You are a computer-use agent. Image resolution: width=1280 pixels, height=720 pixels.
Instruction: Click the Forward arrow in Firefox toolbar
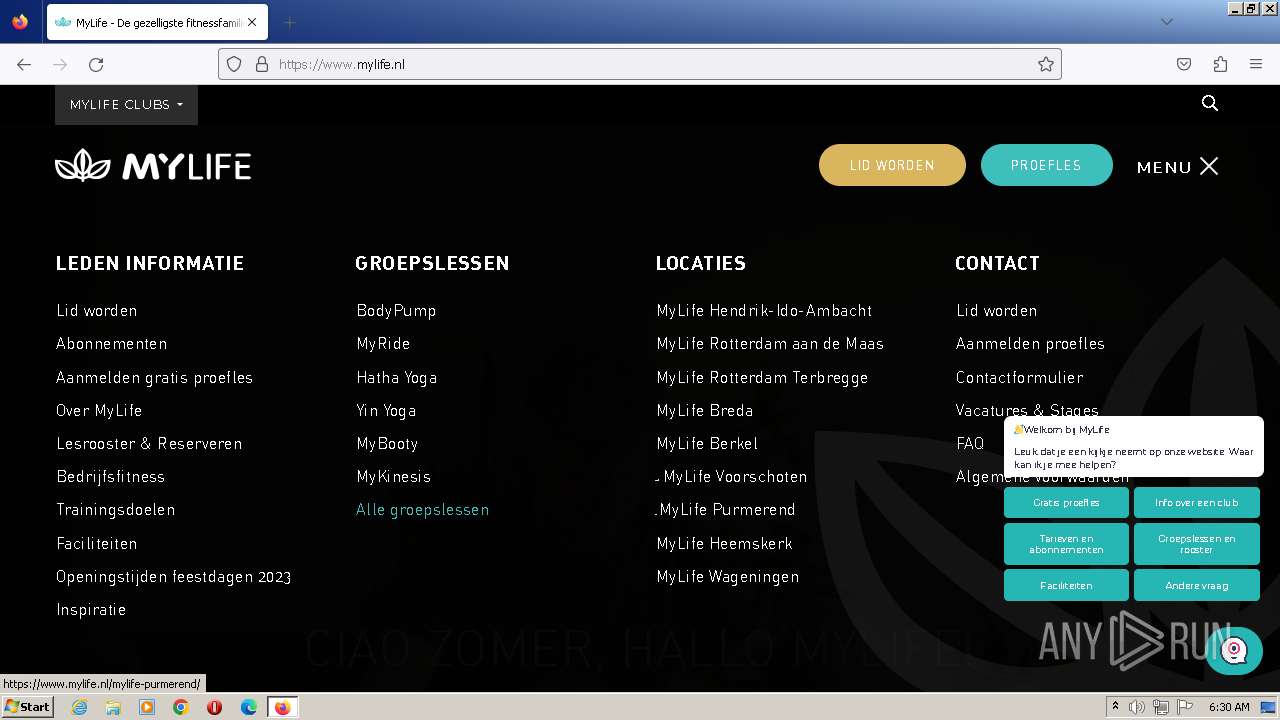pyautogui.click(x=60, y=64)
